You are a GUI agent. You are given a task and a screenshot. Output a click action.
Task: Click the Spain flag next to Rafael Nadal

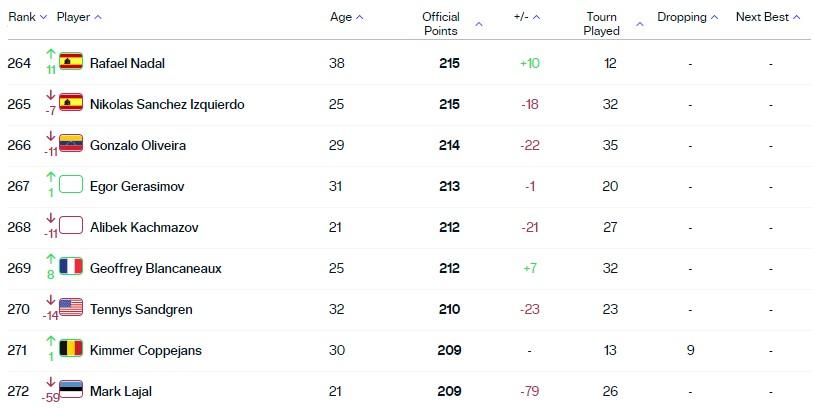(71, 61)
